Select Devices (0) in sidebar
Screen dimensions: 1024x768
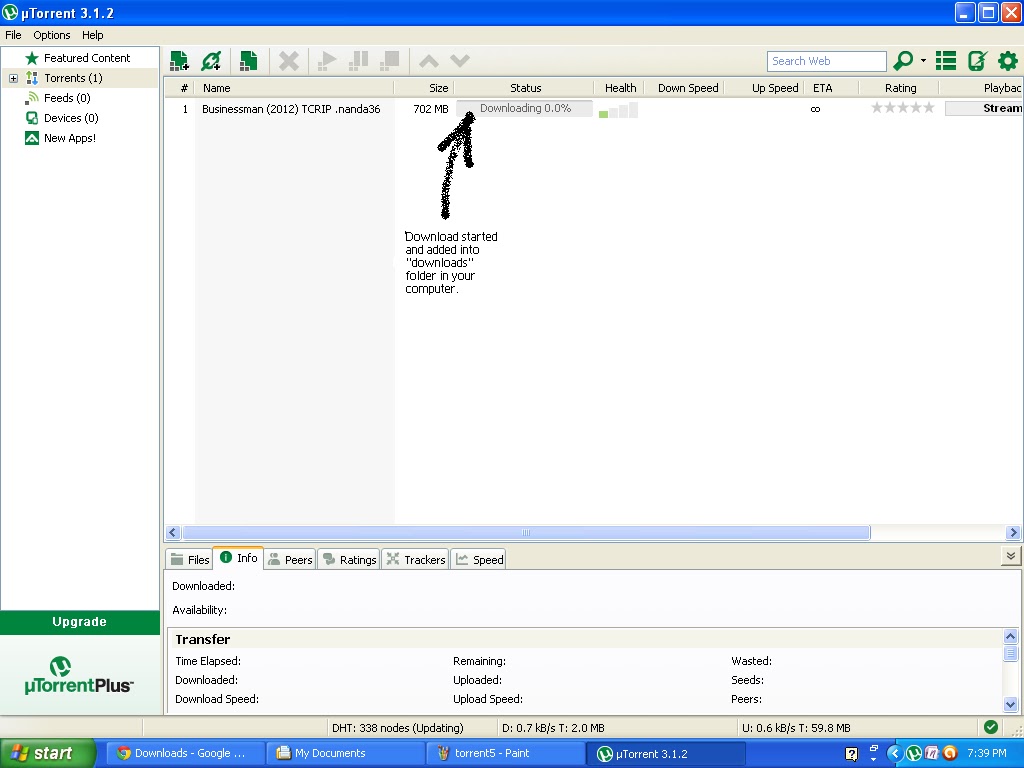tap(71, 118)
